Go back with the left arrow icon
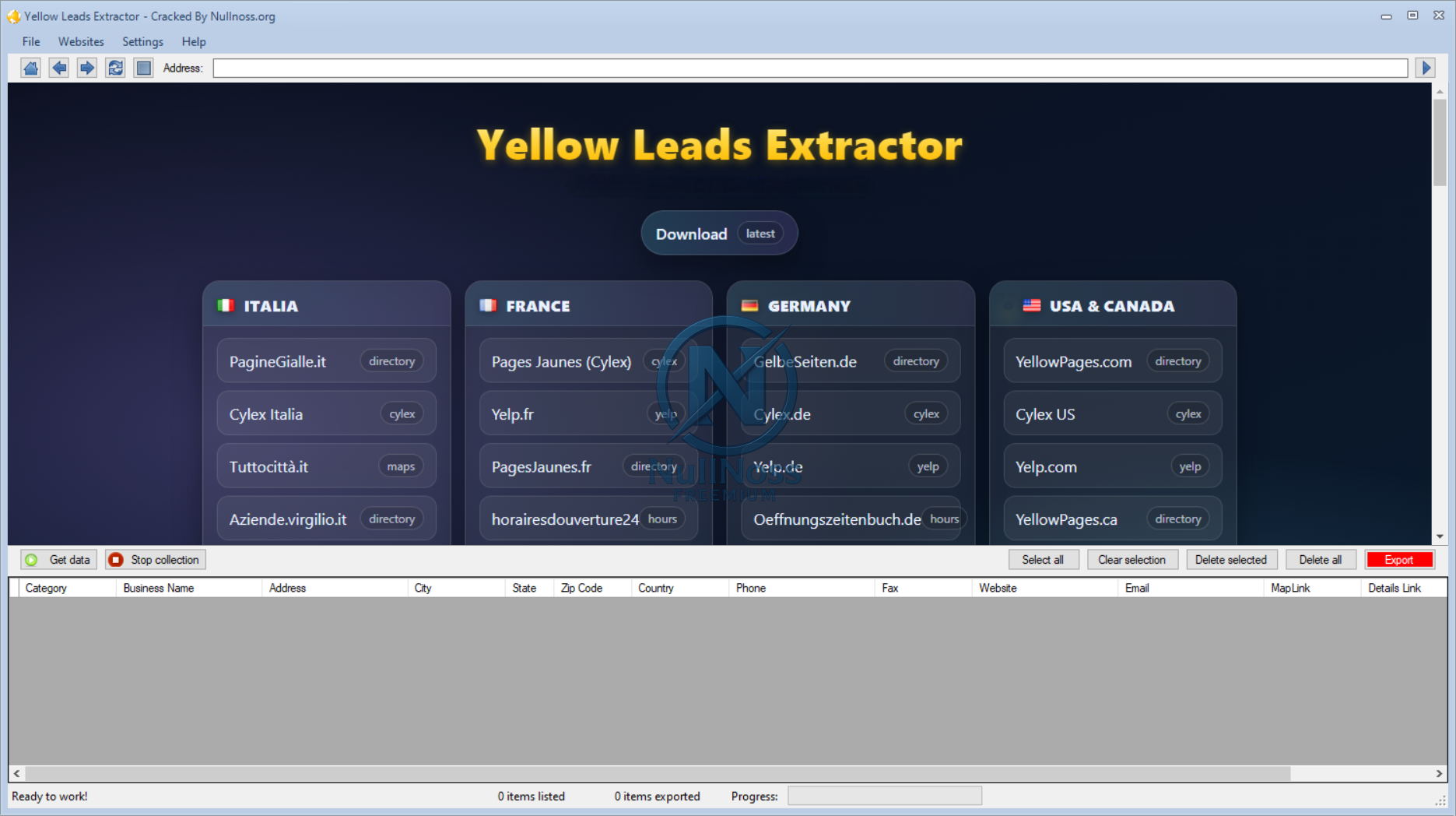The height and width of the screenshot is (816, 1456). coord(59,69)
